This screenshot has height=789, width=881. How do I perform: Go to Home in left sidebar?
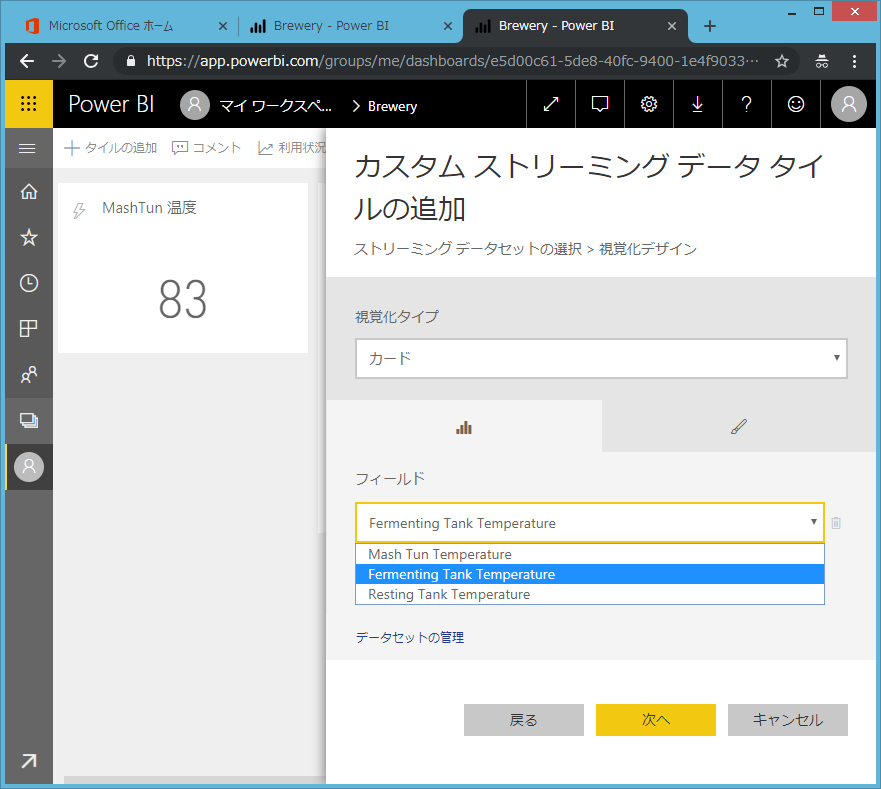(x=29, y=192)
